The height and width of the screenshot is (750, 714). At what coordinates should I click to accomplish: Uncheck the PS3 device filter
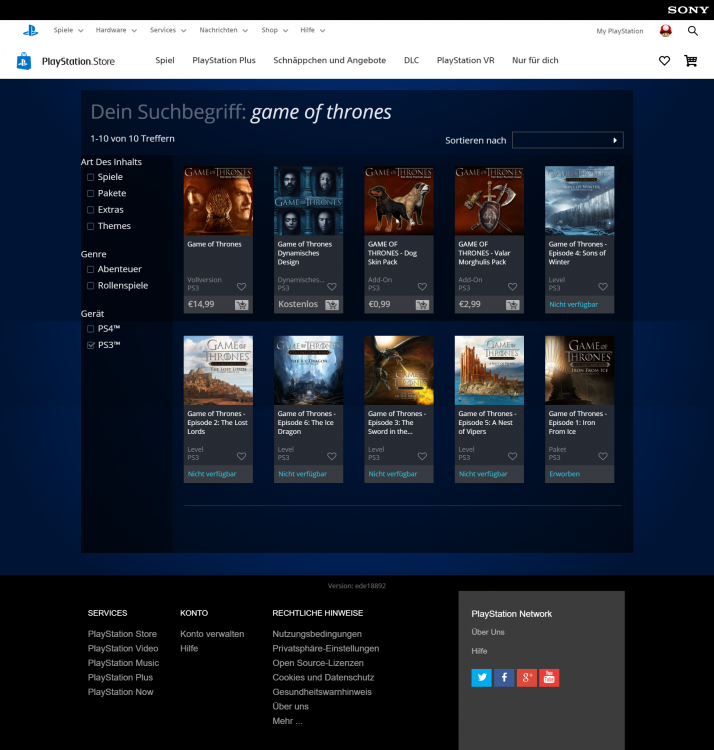pyautogui.click(x=91, y=345)
